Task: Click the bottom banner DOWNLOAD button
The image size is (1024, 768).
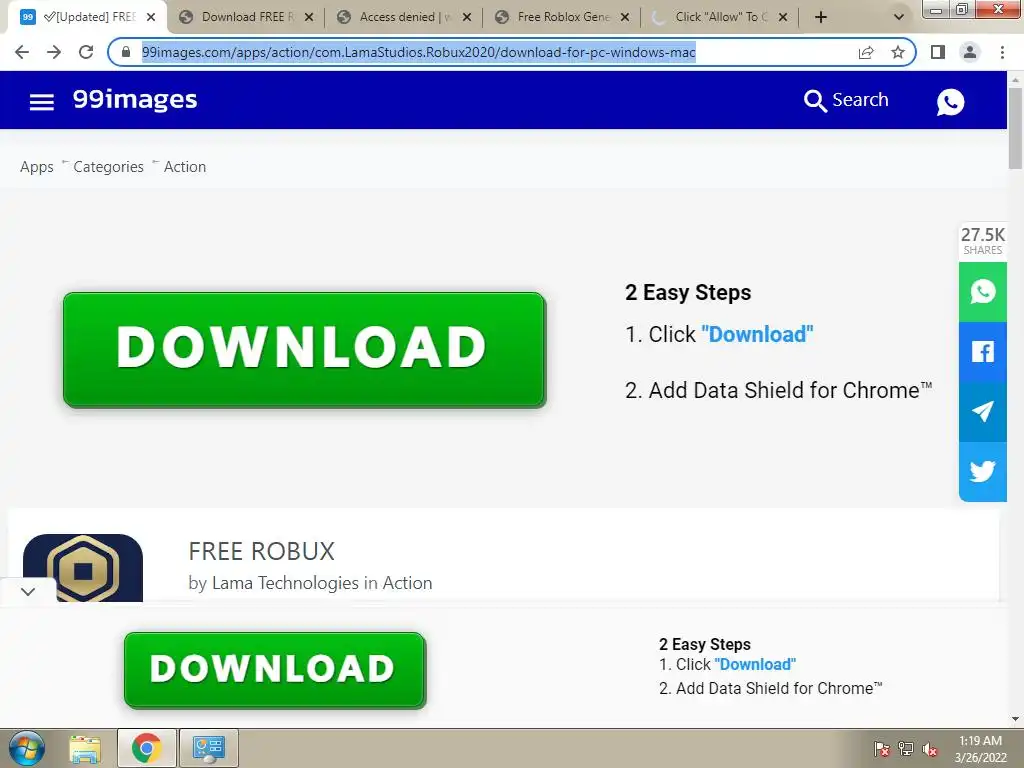Action: [275, 669]
